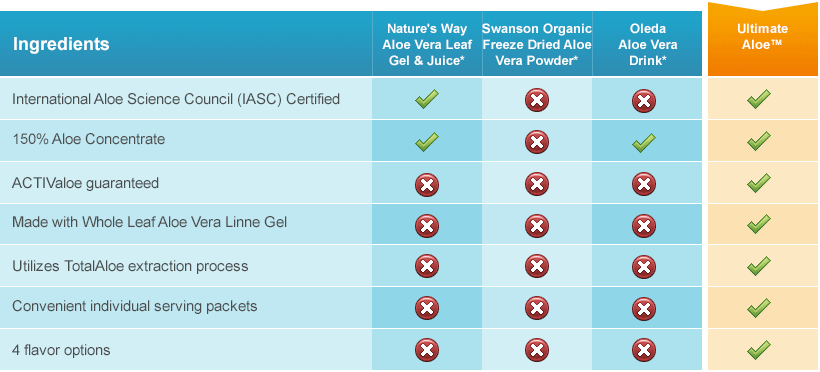Click Swanson Organic Freeze Dried header
Screen dimensions: 820x372
click(537, 44)
